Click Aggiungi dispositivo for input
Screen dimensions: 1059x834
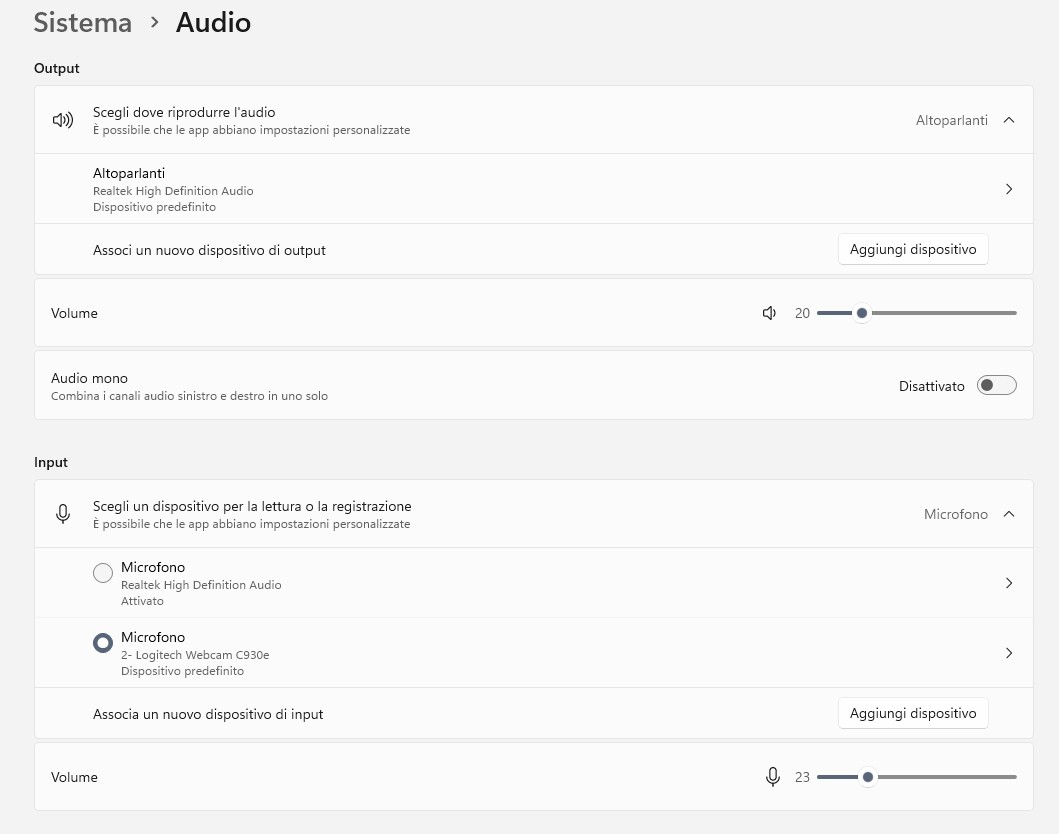[x=913, y=713]
